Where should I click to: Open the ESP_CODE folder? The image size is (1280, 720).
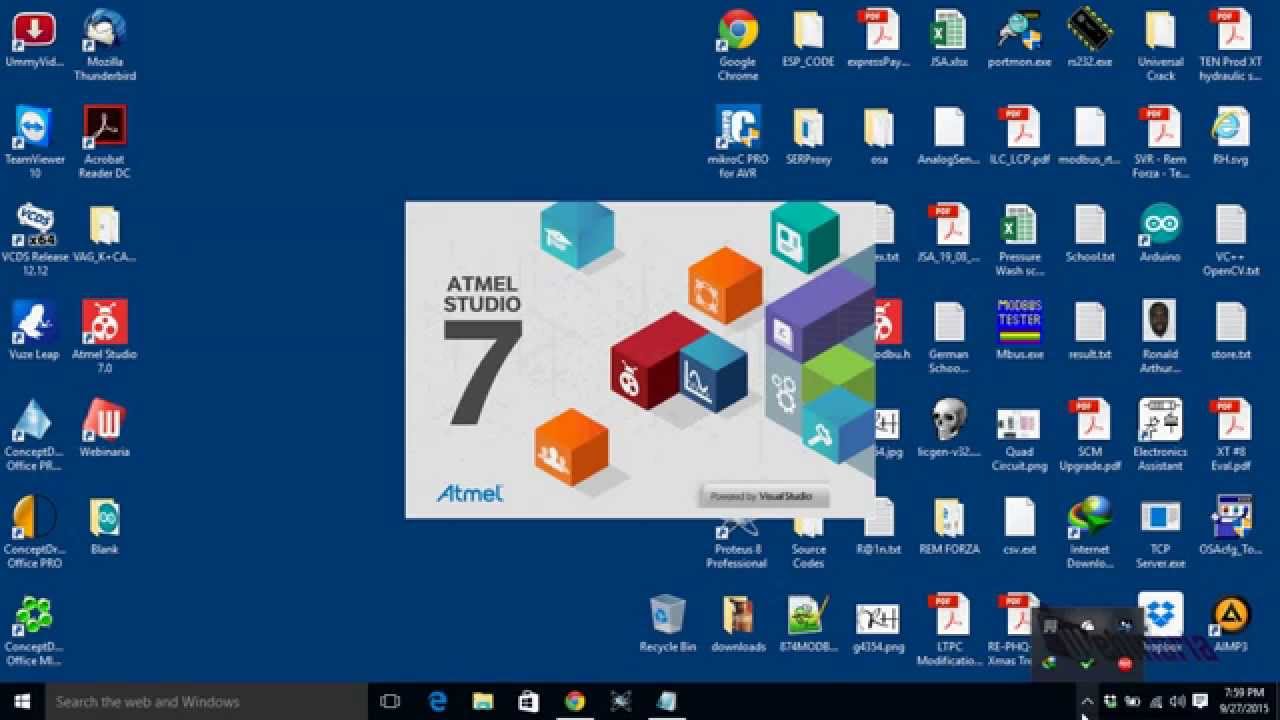coord(808,40)
